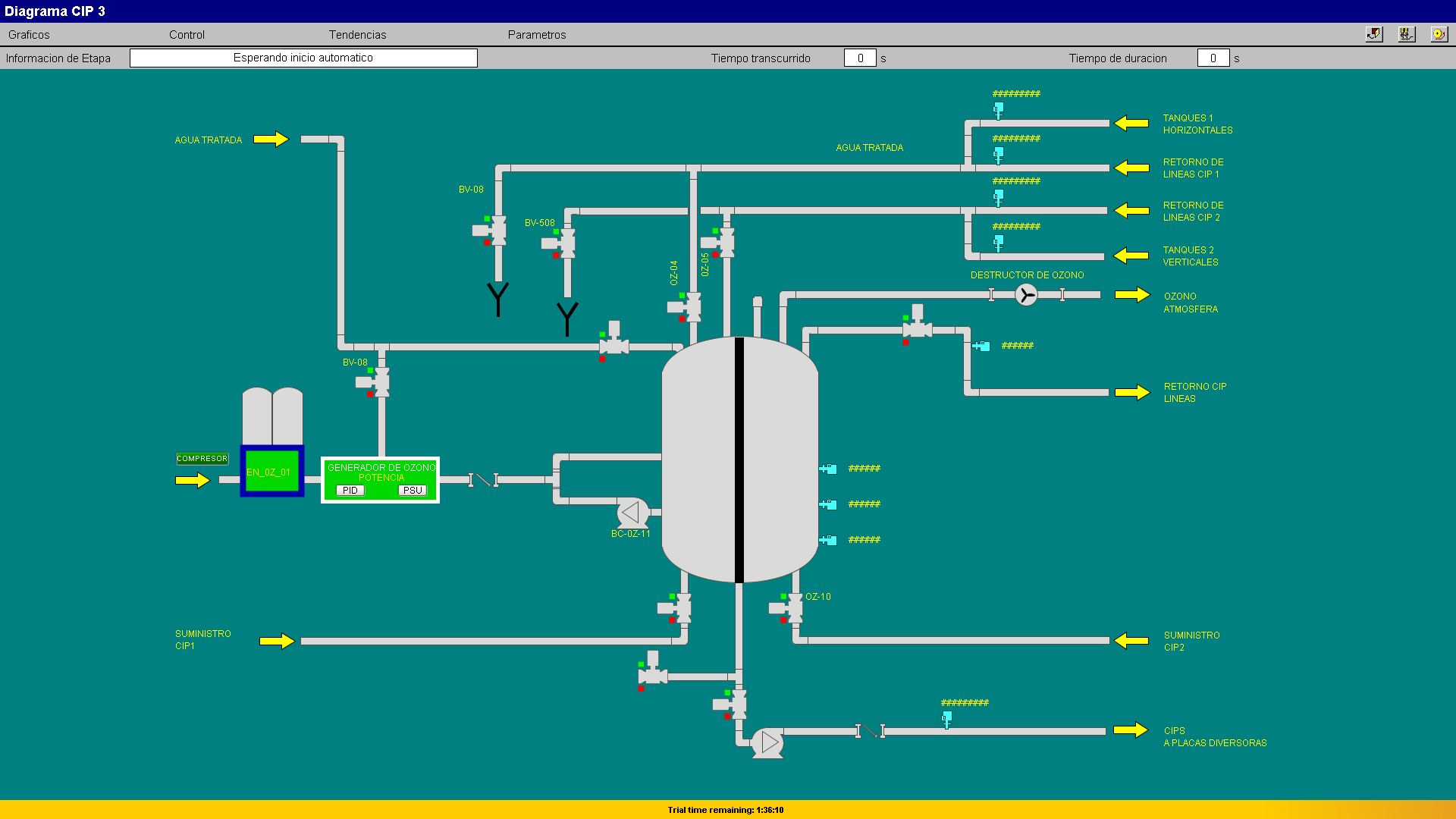The height and width of the screenshot is (819, 1456).
Task: Select the EN_0Z_01 green unit block
Action: click(272, 471)
